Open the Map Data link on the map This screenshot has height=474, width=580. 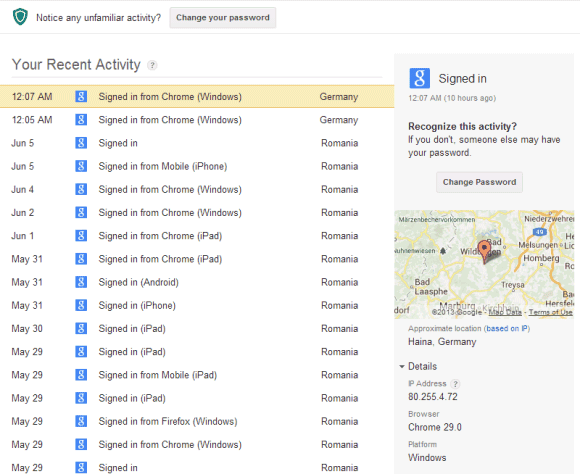coord(505,312)
